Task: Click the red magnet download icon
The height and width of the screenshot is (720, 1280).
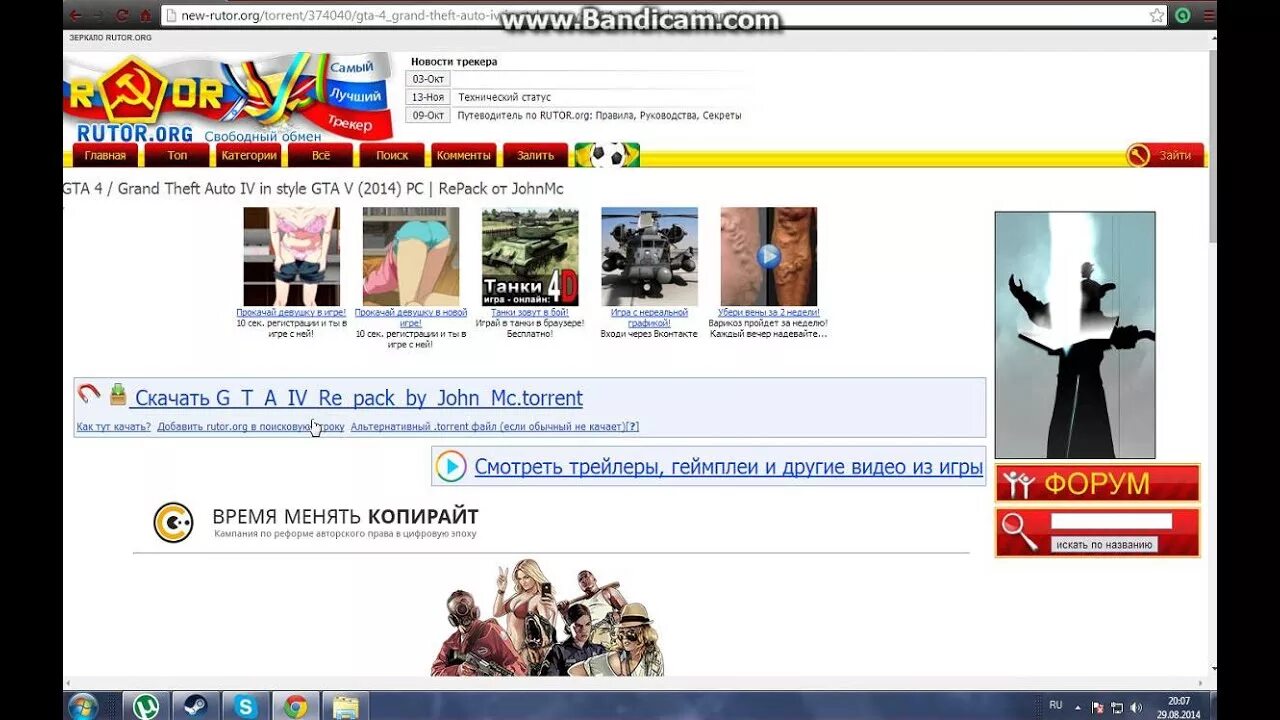Action: tap(89, 394)
